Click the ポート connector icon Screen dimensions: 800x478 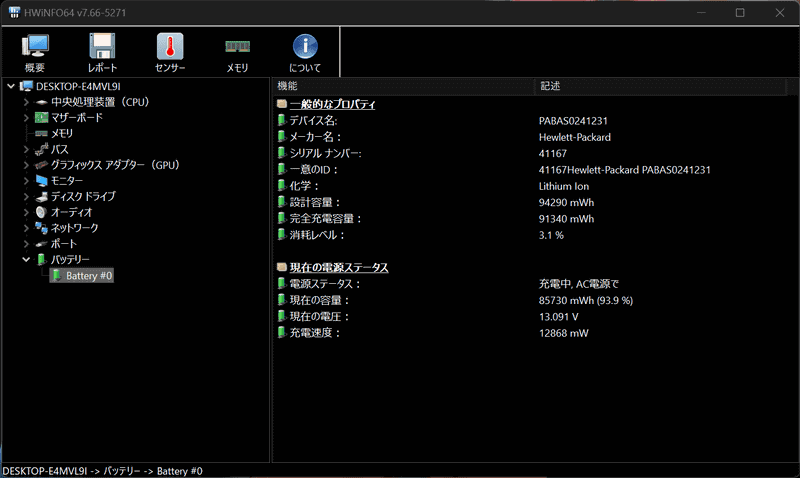[x=41, y=244]
